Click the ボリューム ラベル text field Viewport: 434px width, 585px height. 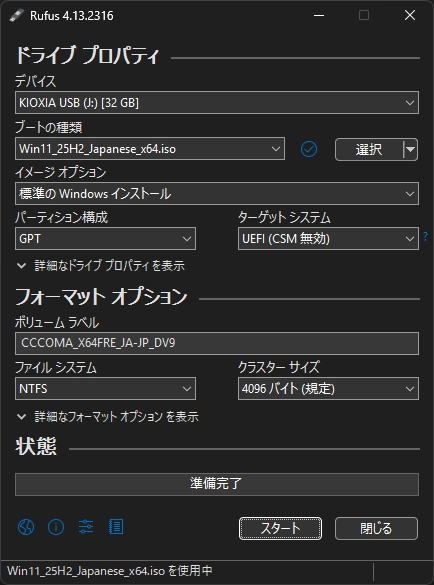[x=217, y=343]
